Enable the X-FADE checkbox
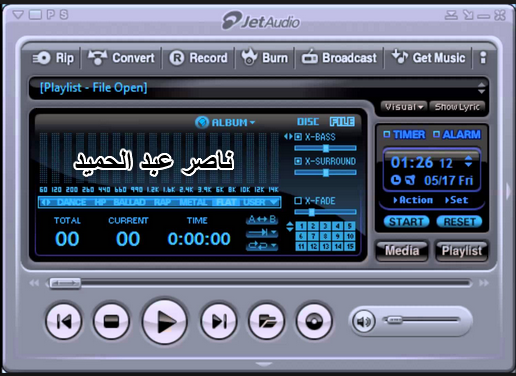The height and width of the screenshot is (376, 516). [298, 201]
